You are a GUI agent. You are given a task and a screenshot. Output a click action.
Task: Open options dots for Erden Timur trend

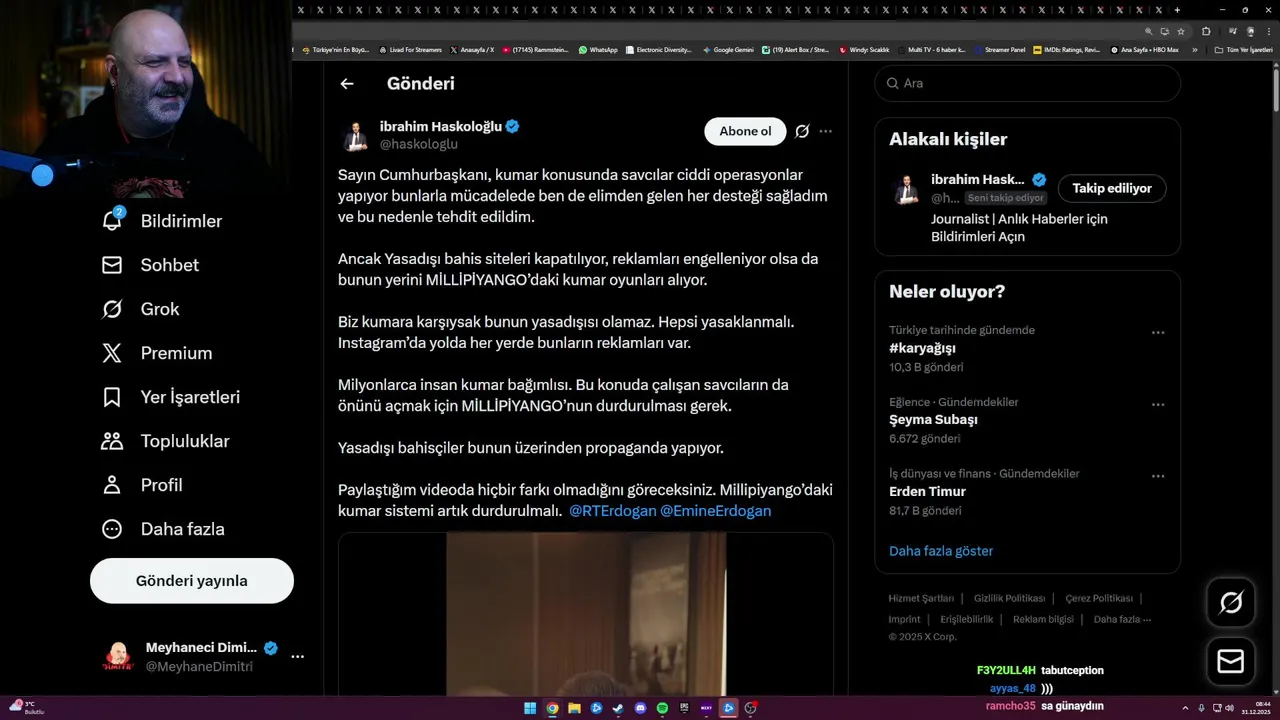click(x=1158, y=477)
